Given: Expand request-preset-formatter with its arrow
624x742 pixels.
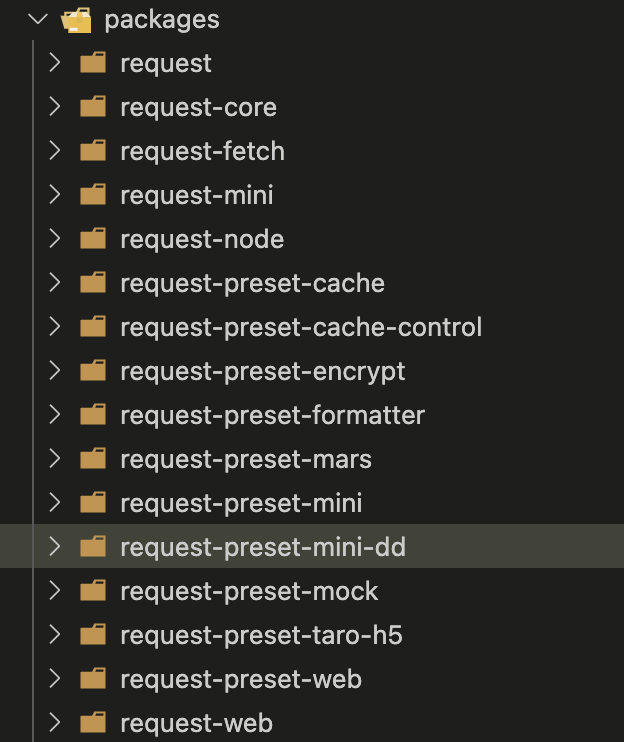Looking at the screenshot, I should point(54,415).
